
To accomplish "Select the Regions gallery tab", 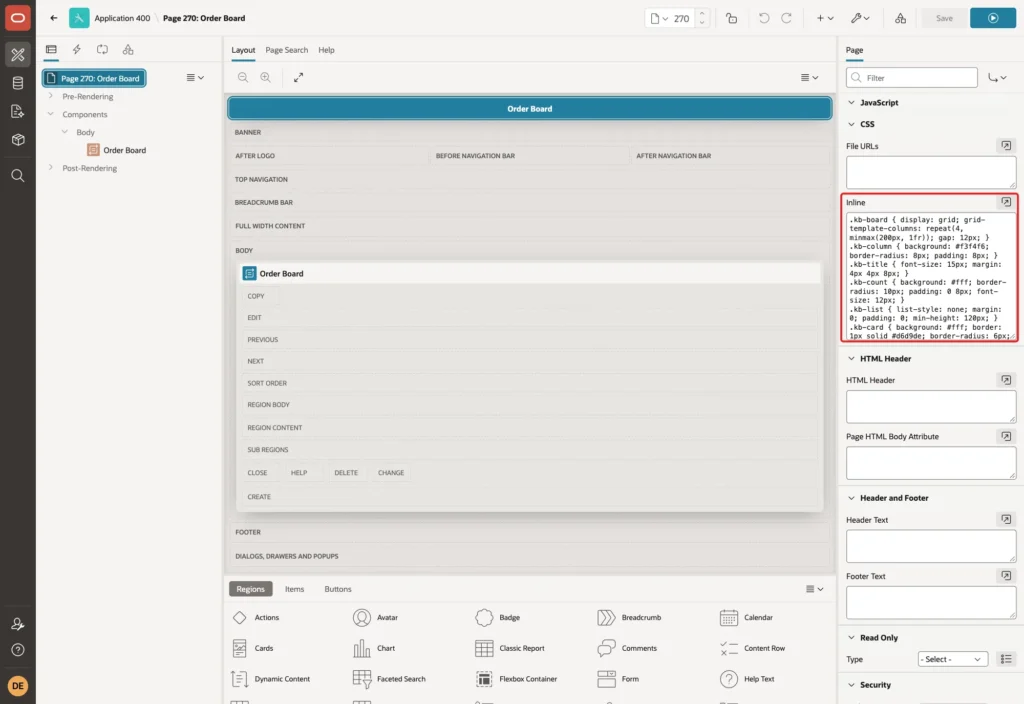I will [x=250, y=589].
